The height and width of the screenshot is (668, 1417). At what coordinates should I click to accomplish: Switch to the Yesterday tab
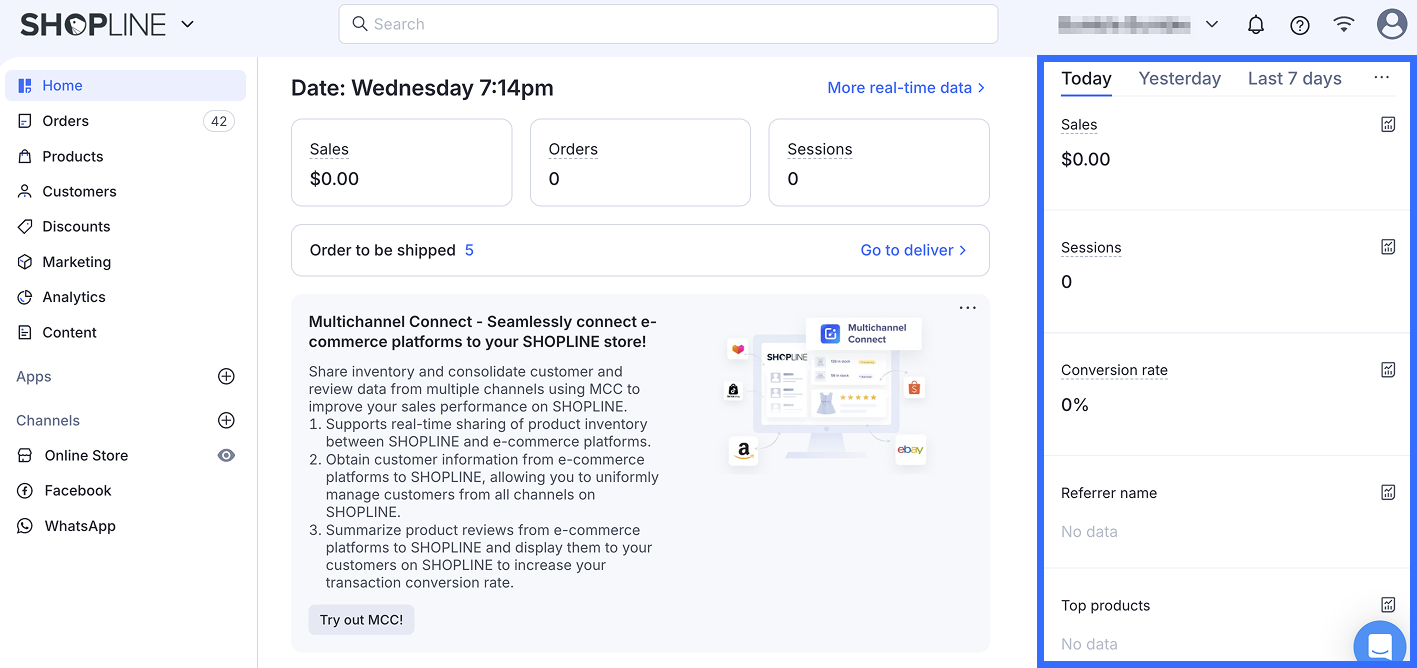tap(1179, 79)
